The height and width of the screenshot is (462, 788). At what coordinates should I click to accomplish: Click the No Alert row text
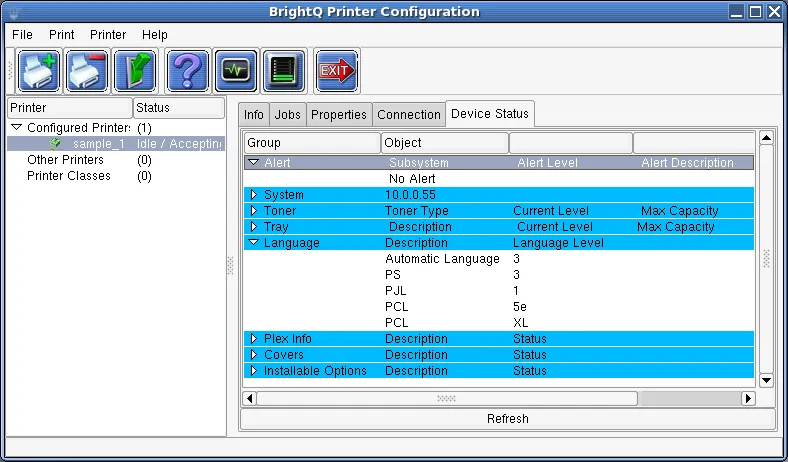(412, 178)
